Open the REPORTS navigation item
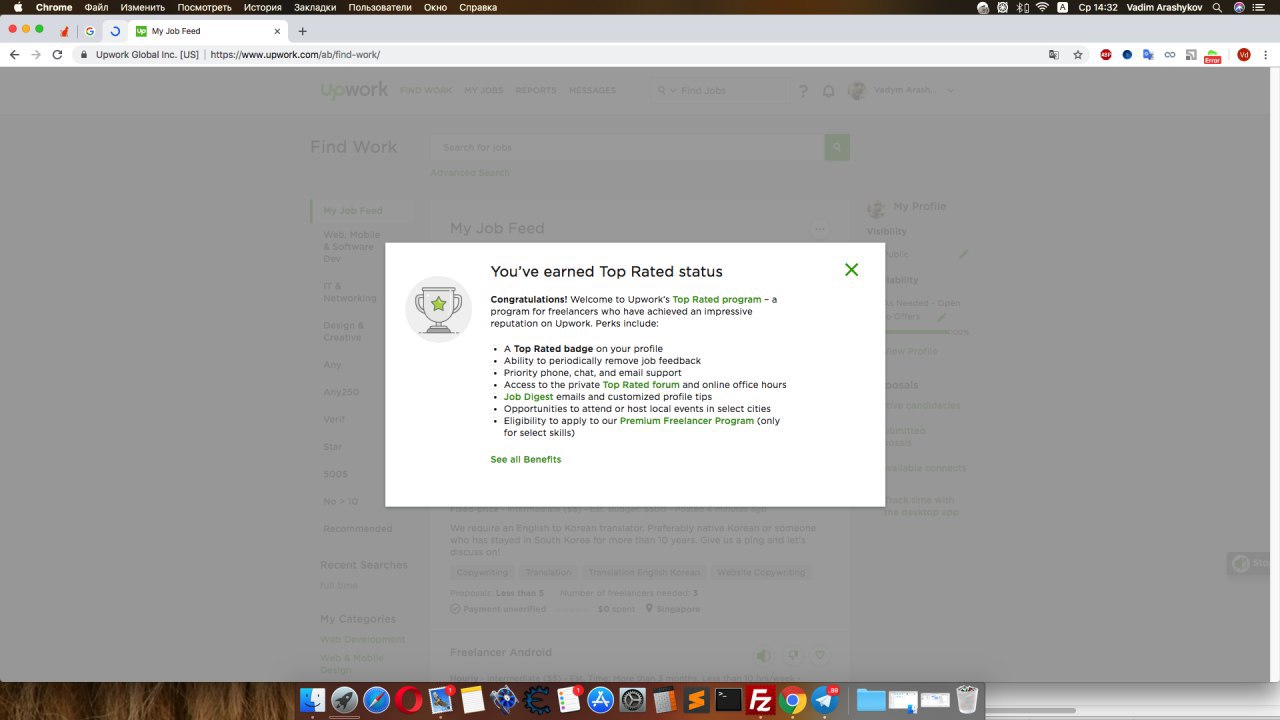The width and height of the screenshot is (1280, 720). [536, 91]
